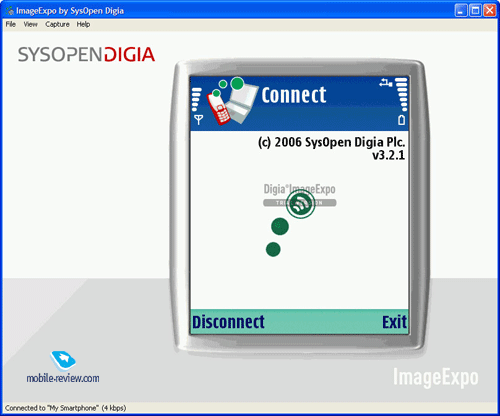The width and height of the screenshot is (500, 416).
Task: Open the File menu
Action: pos(11,24)
